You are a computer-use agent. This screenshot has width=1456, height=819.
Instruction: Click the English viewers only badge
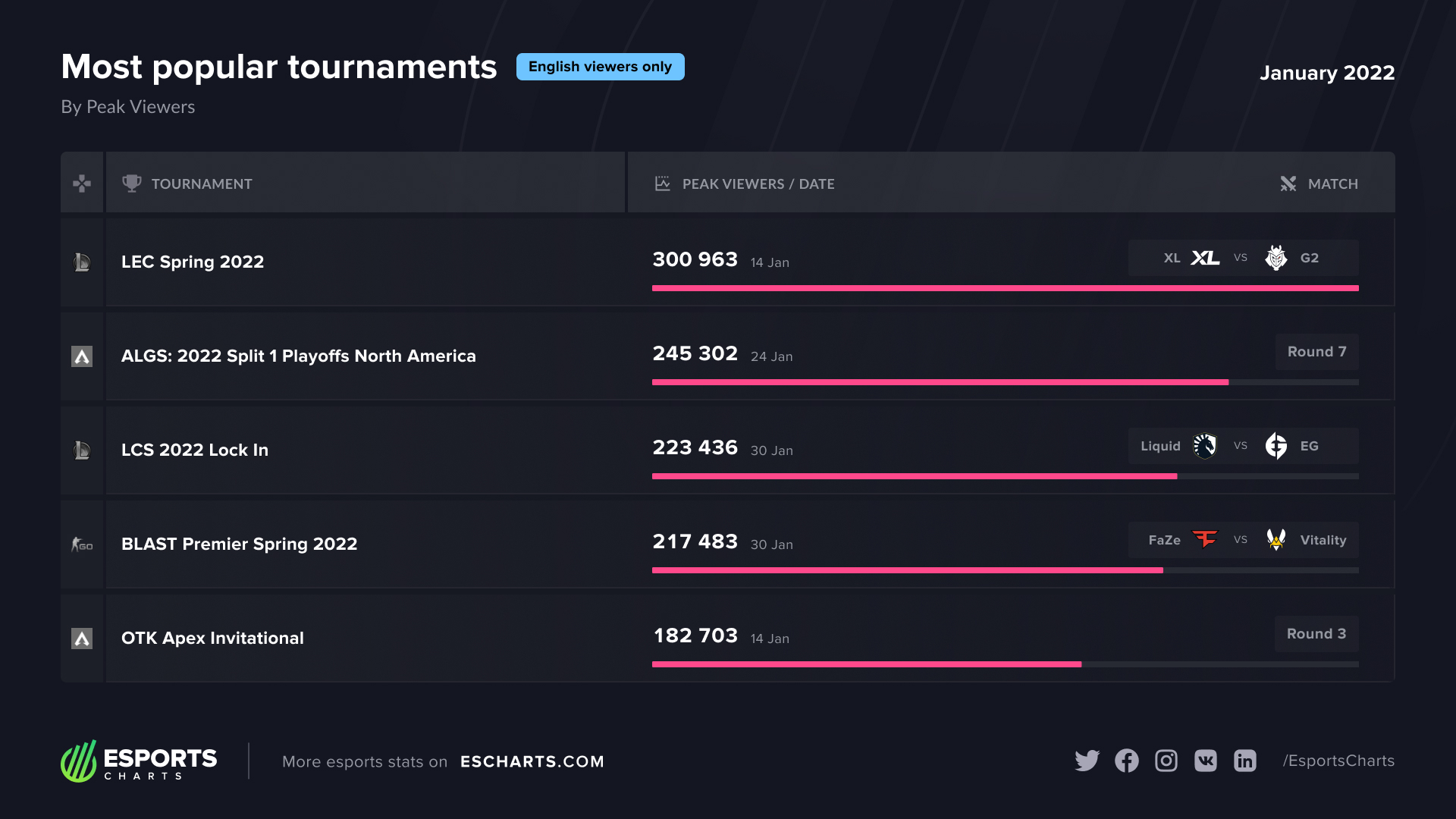[600, 67]
